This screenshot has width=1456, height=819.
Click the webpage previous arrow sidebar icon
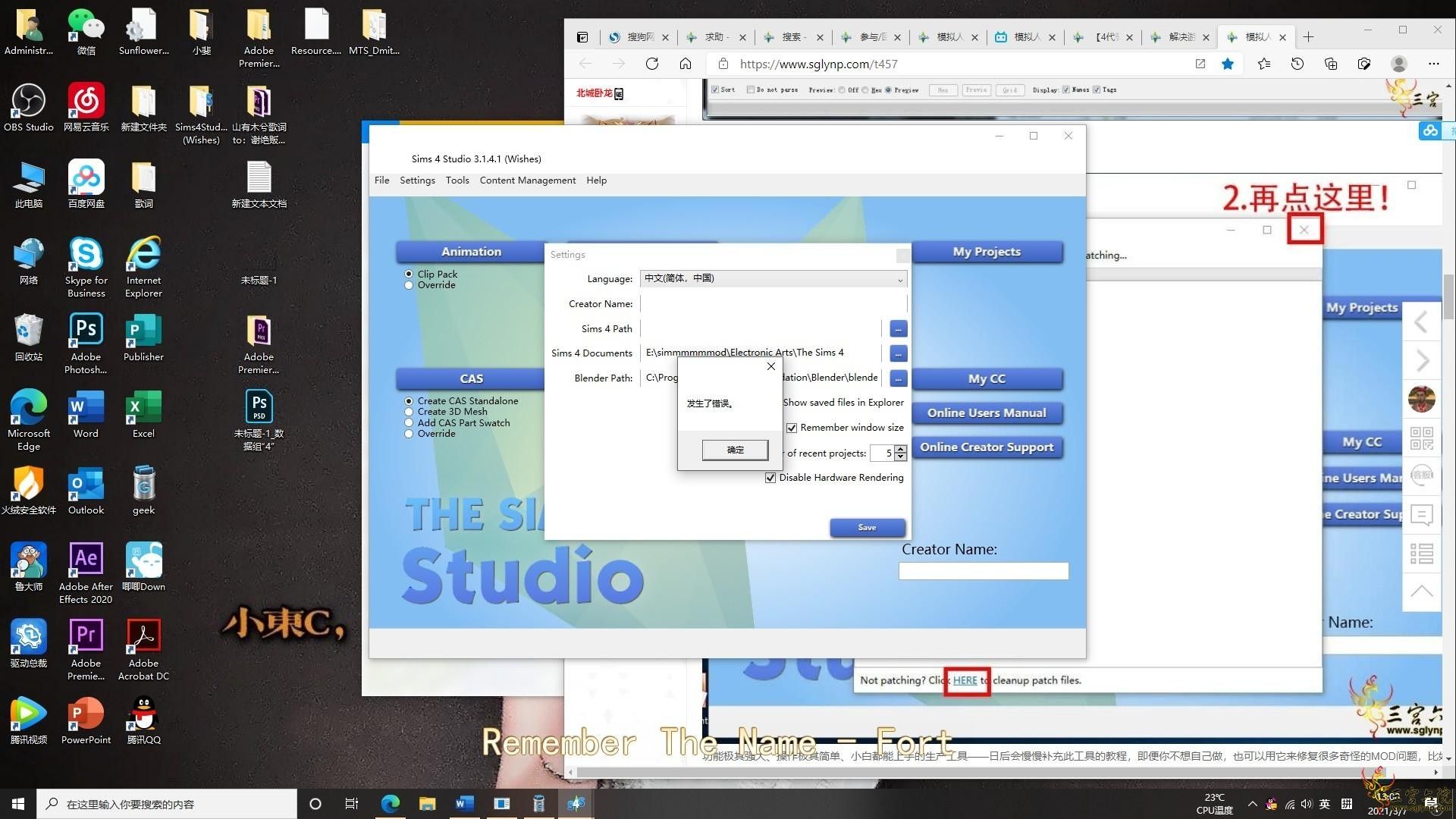pos(1422,322)
